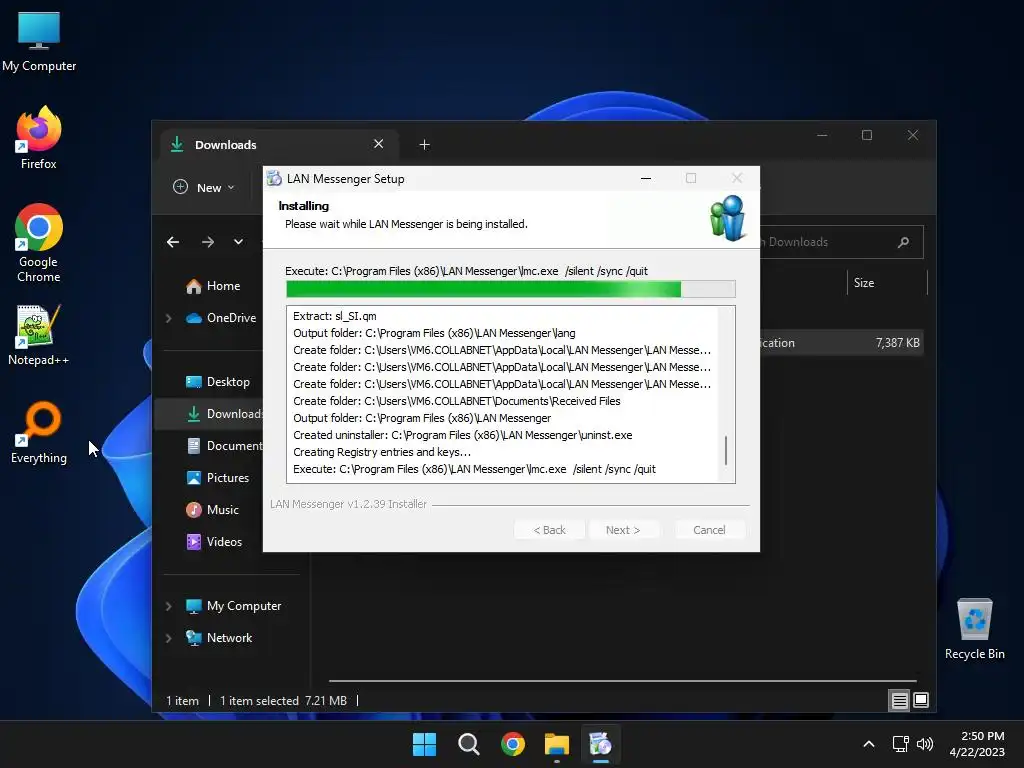Screen dimensions: 1024x768
Task: Switch Explorer to details view
Action: [x=899, y=701]
